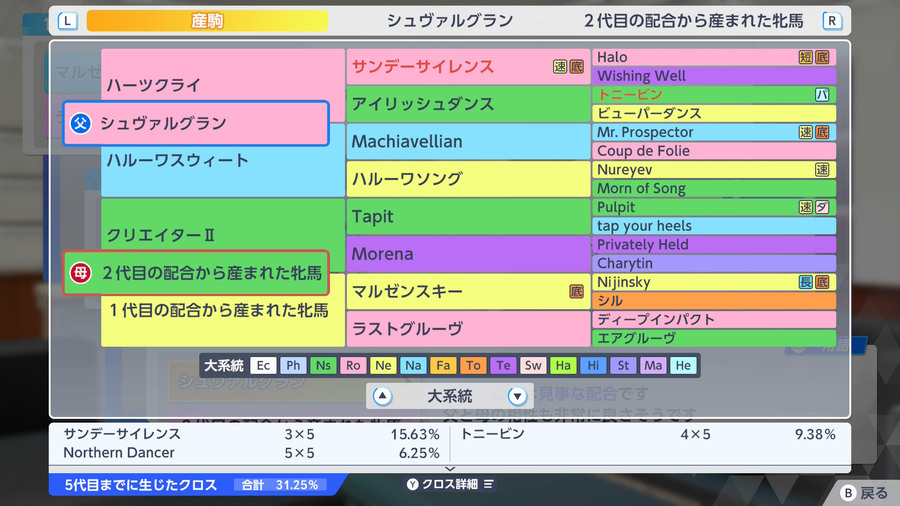Screen dimensions: 900x506
Task: Click the 底 trait badge on マルゼンスキー
Action: pos(576,291)
